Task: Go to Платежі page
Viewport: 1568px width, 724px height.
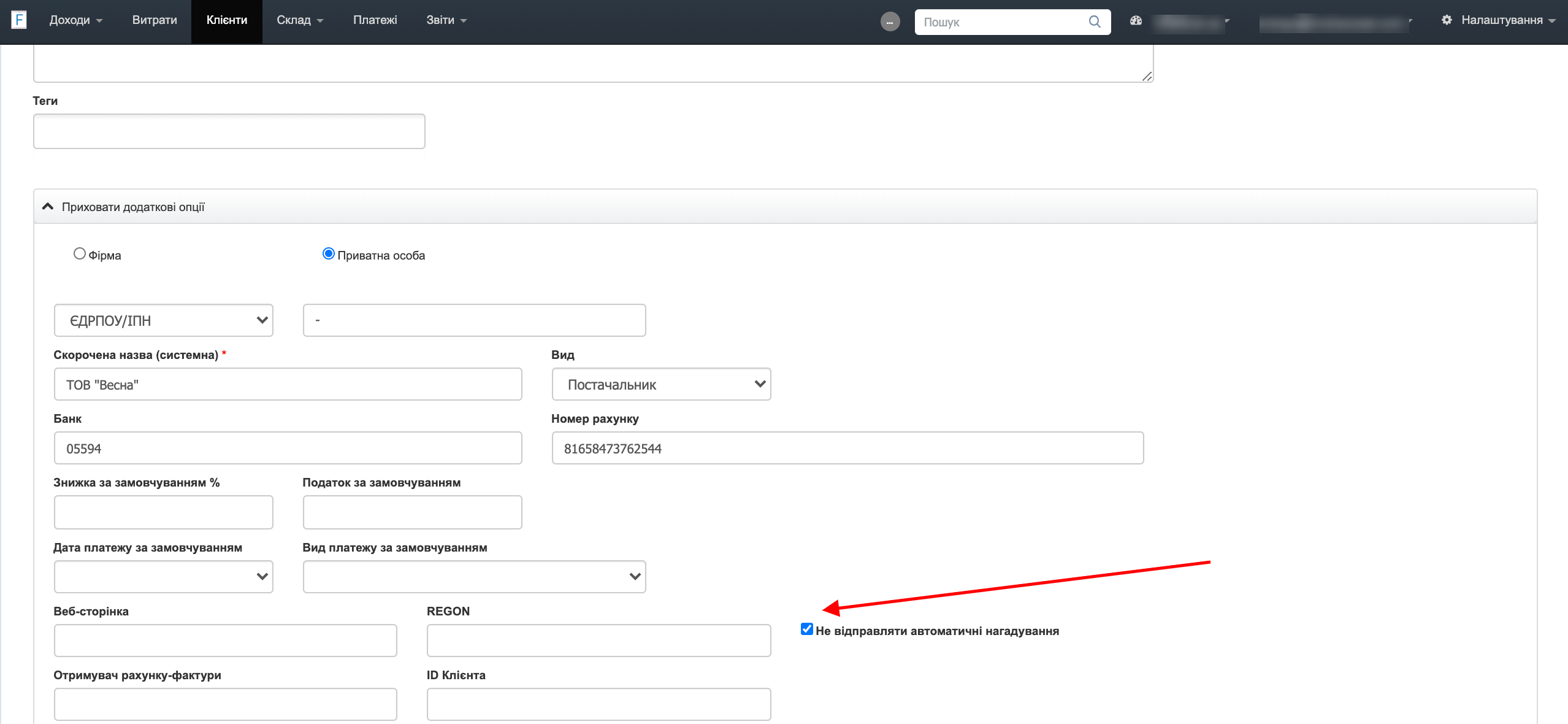Action: pyautogui.click(x=375, y=20)
